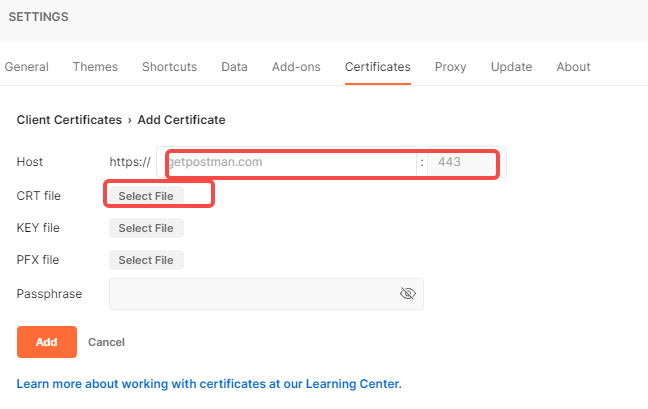This screenshot has height=409, width=648.
Task: Select File for CRT file
Action: [x=146, y=196]
